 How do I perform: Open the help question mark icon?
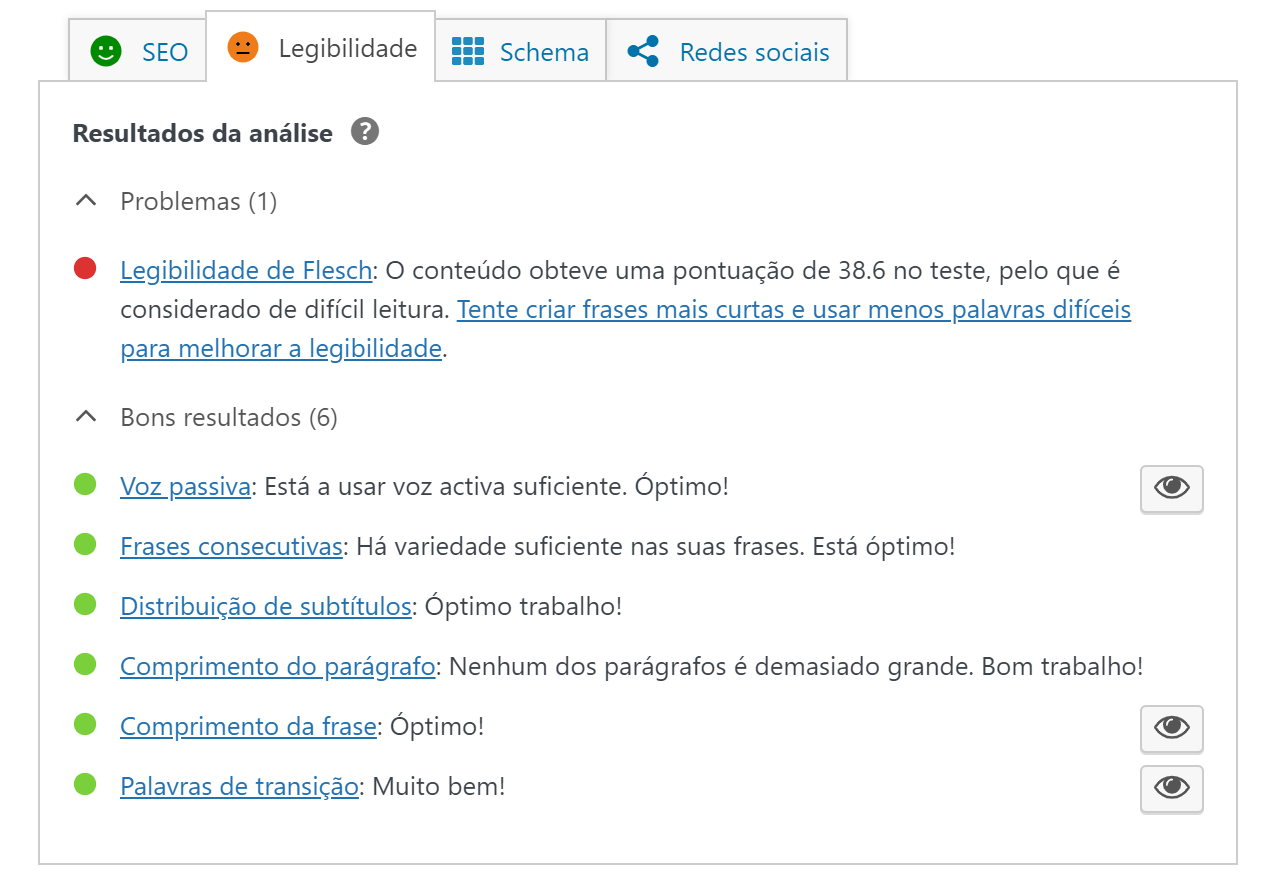[365, 131]
